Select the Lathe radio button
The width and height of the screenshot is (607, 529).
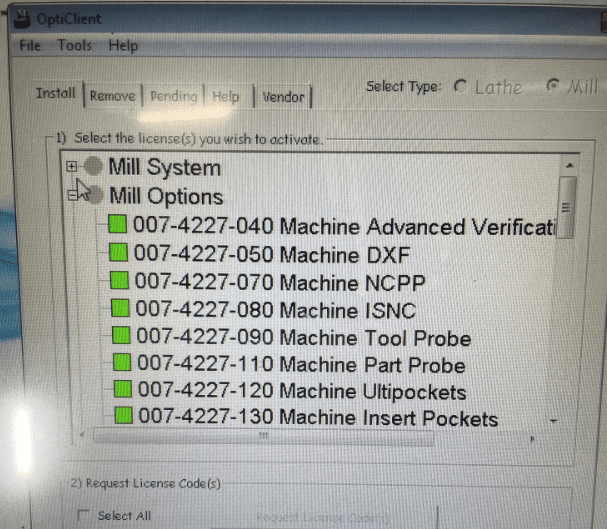(x=460, y=87)
